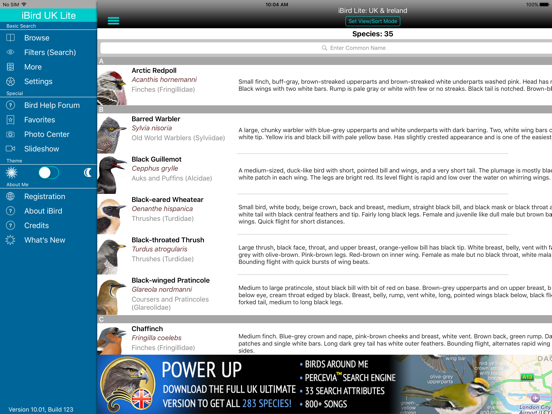Click the Enter Common Name search field
The height and width of the screenshot is (414, 552).
click(326, 48)
